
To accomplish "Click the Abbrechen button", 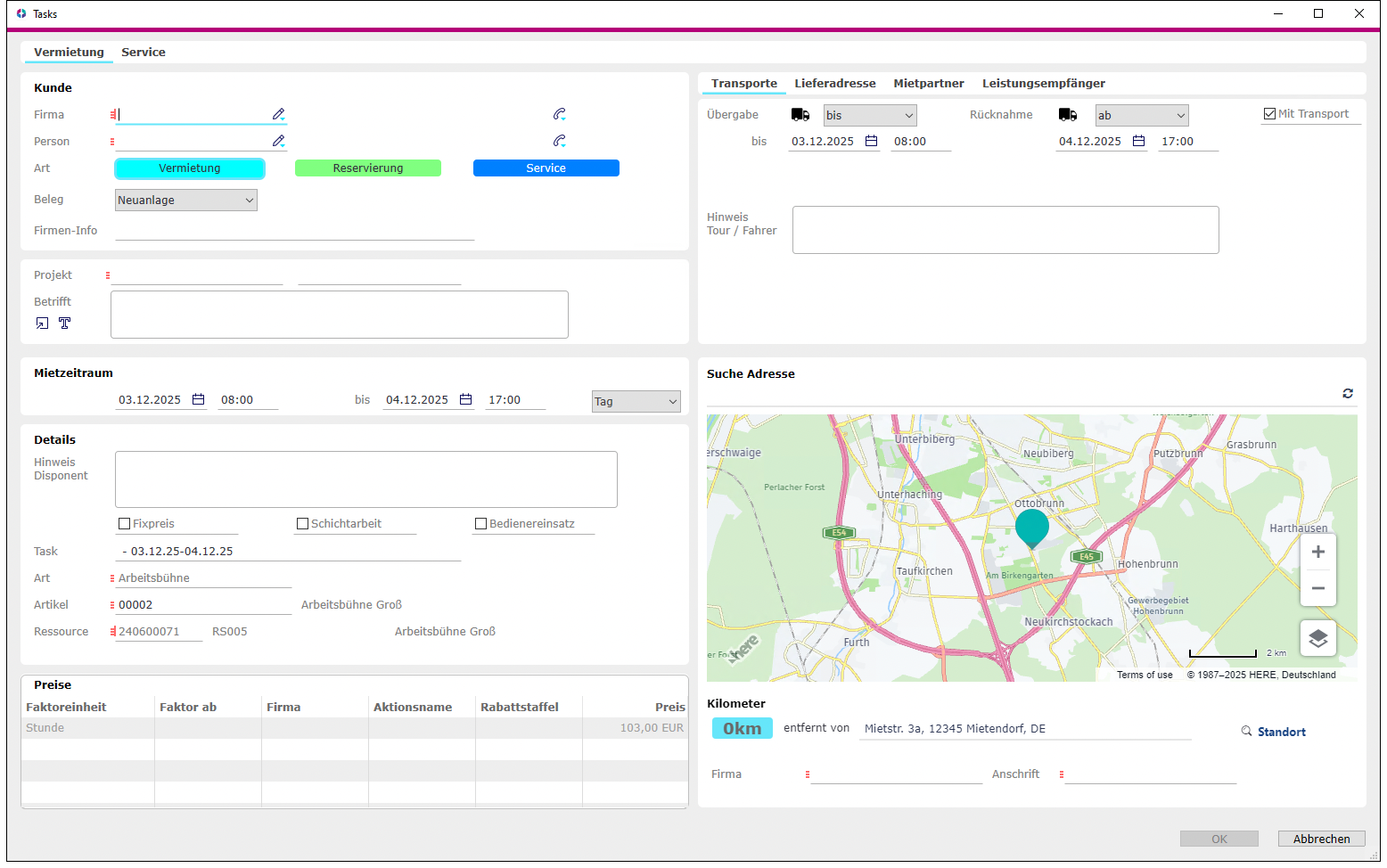I will click(1322, 839).
